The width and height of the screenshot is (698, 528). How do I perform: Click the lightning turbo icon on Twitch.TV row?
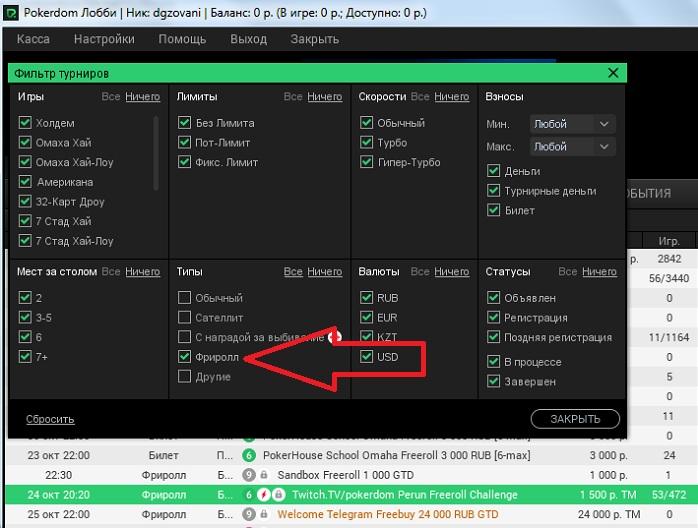[264, 495]
